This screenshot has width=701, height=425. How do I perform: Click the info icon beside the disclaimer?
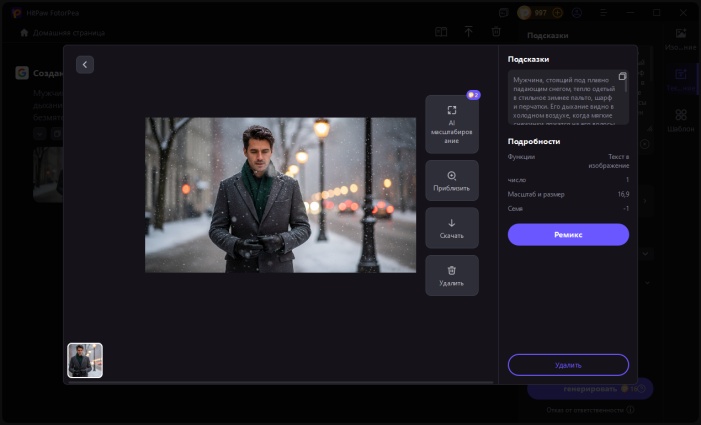coord(630,410)
